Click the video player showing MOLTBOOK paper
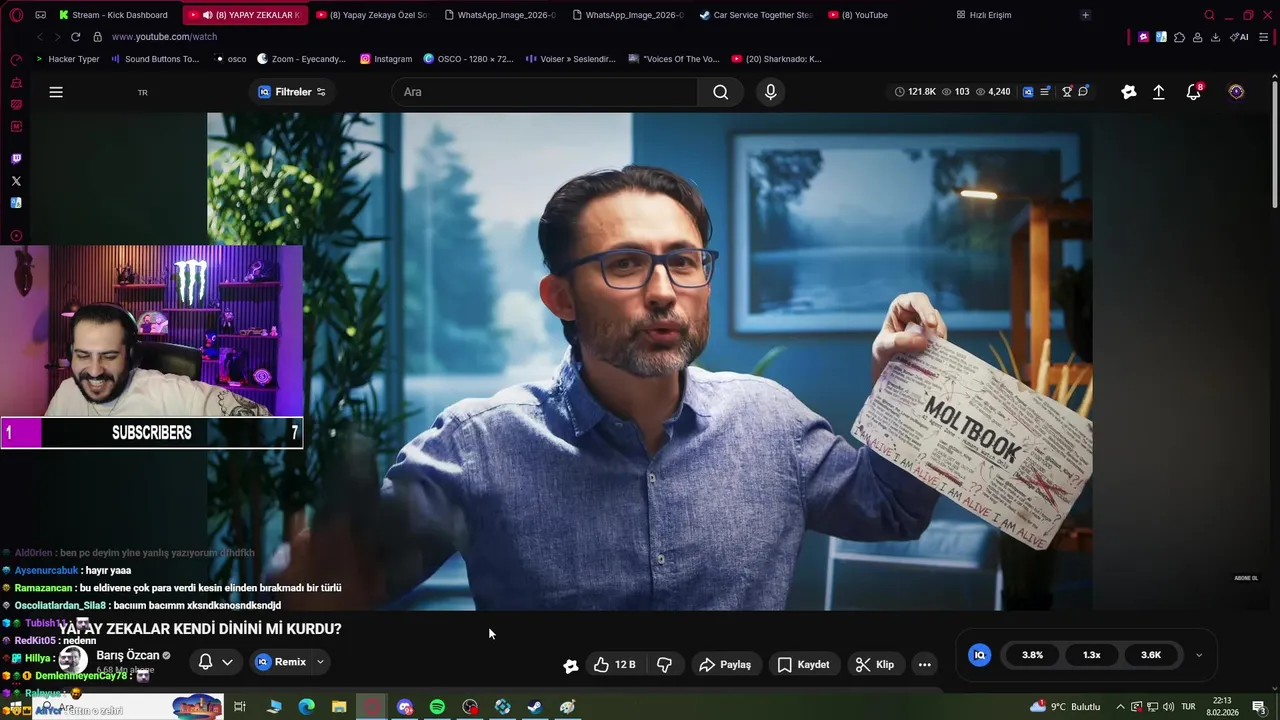 click(x=649, y=361)
